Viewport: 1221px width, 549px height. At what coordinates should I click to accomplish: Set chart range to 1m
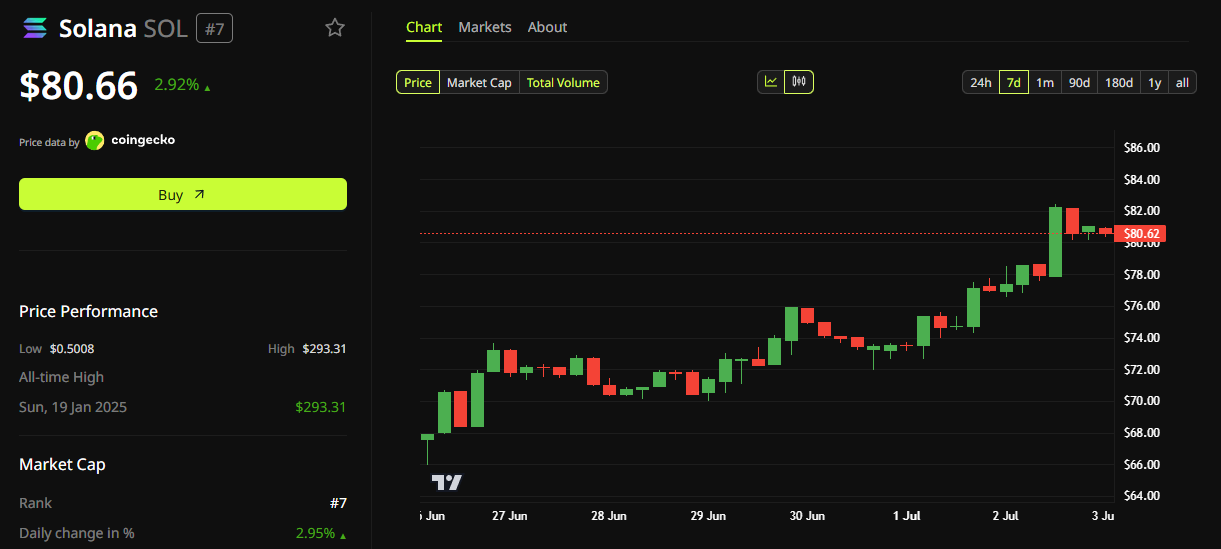(1044, 82)
